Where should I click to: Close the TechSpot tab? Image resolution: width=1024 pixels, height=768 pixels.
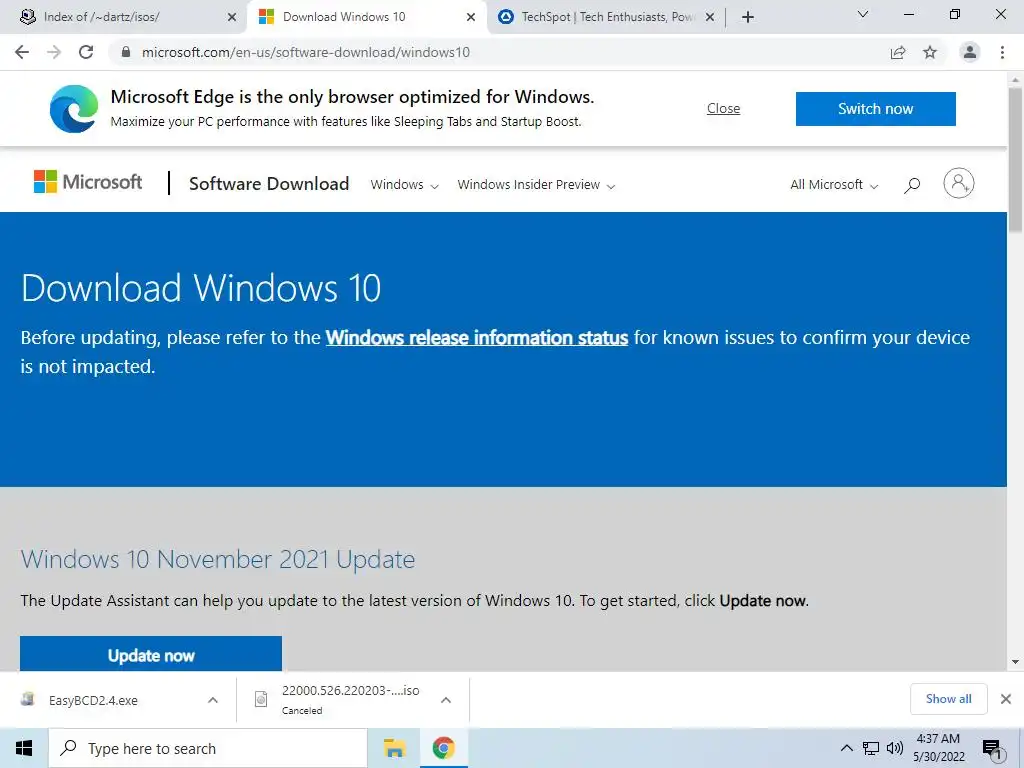coord(710,18)
